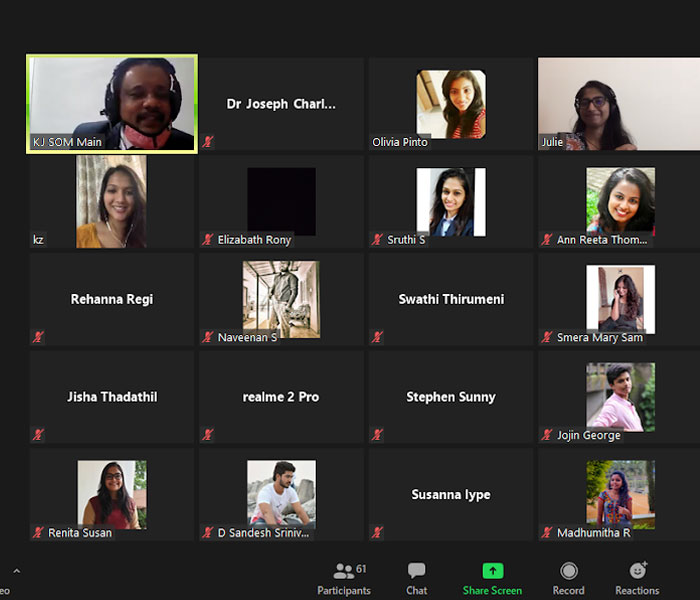
Task: Click muted mic icon beside Renita Susan
Action: 38,532
